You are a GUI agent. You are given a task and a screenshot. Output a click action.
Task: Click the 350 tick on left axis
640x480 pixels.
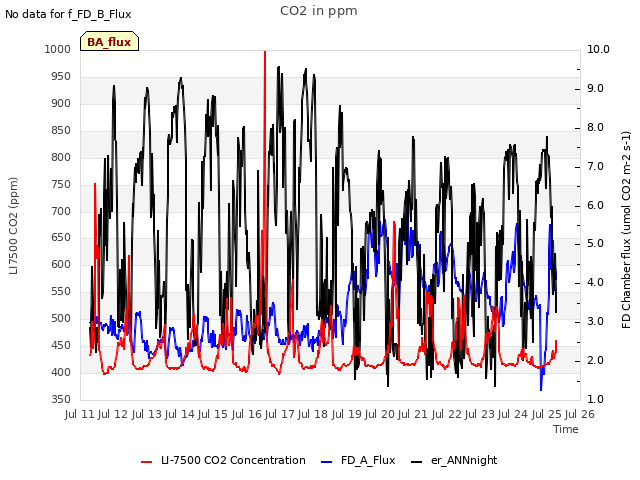[60, 399]
